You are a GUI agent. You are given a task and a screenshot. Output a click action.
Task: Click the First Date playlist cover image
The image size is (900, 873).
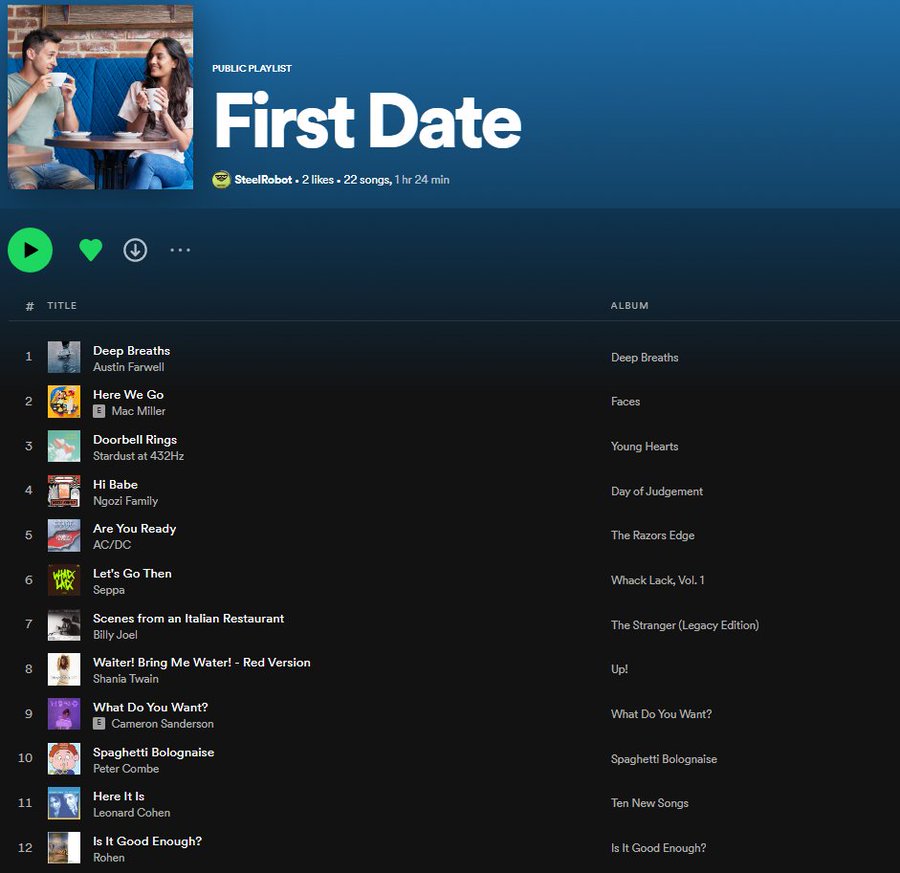pyautogui.click(x=100, y=96)
